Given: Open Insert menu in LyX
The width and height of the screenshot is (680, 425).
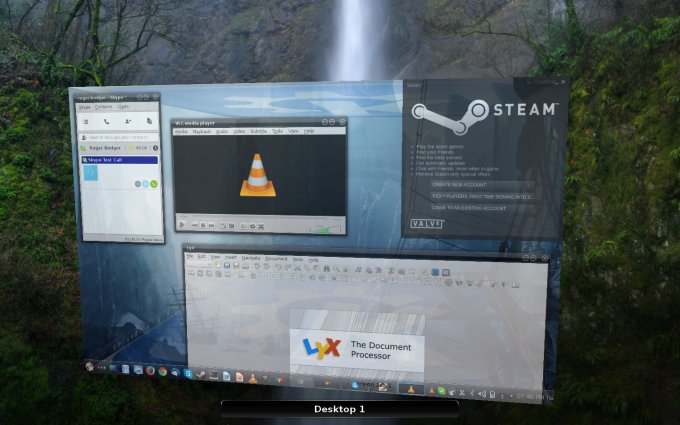Looking at the screenshot, I should point(230,258).
